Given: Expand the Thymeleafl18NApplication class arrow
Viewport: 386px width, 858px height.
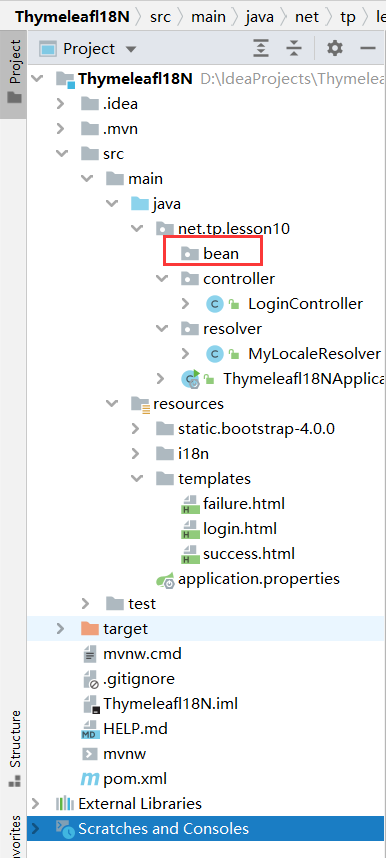Looking at the screenshot, I should (x=160, y=379).
